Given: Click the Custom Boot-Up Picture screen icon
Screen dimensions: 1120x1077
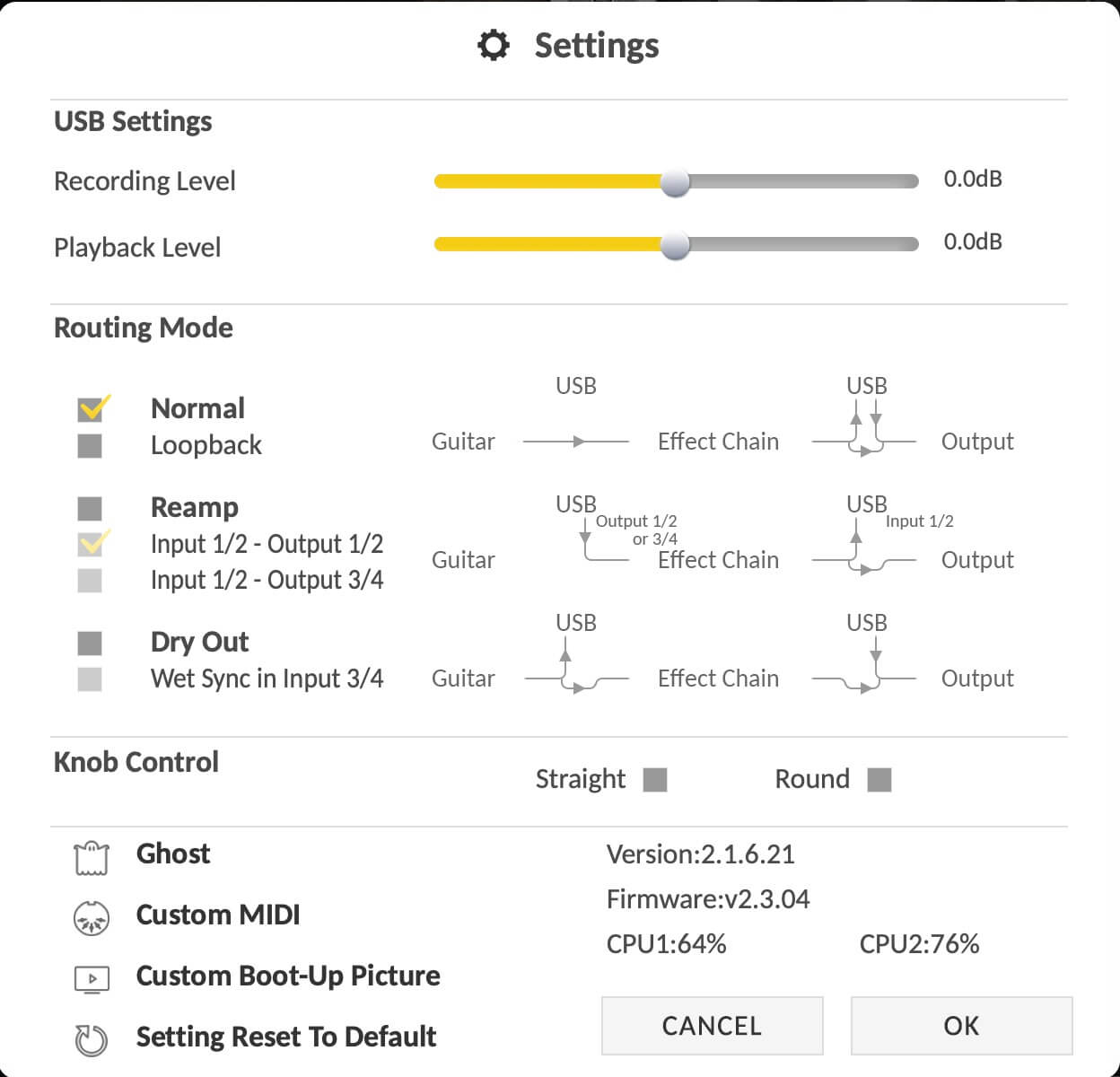Looking at the screenshot, I should [92, 978].
